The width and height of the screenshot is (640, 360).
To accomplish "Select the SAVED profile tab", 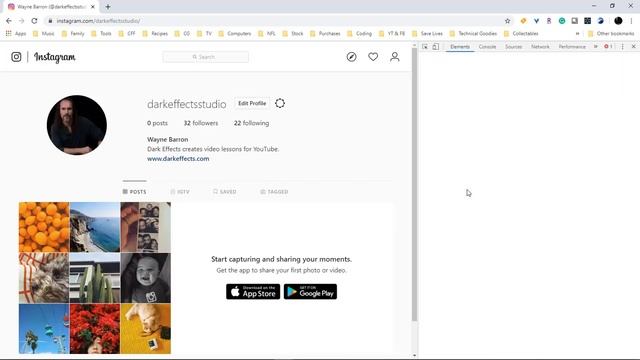I will [x=224, y=191].
